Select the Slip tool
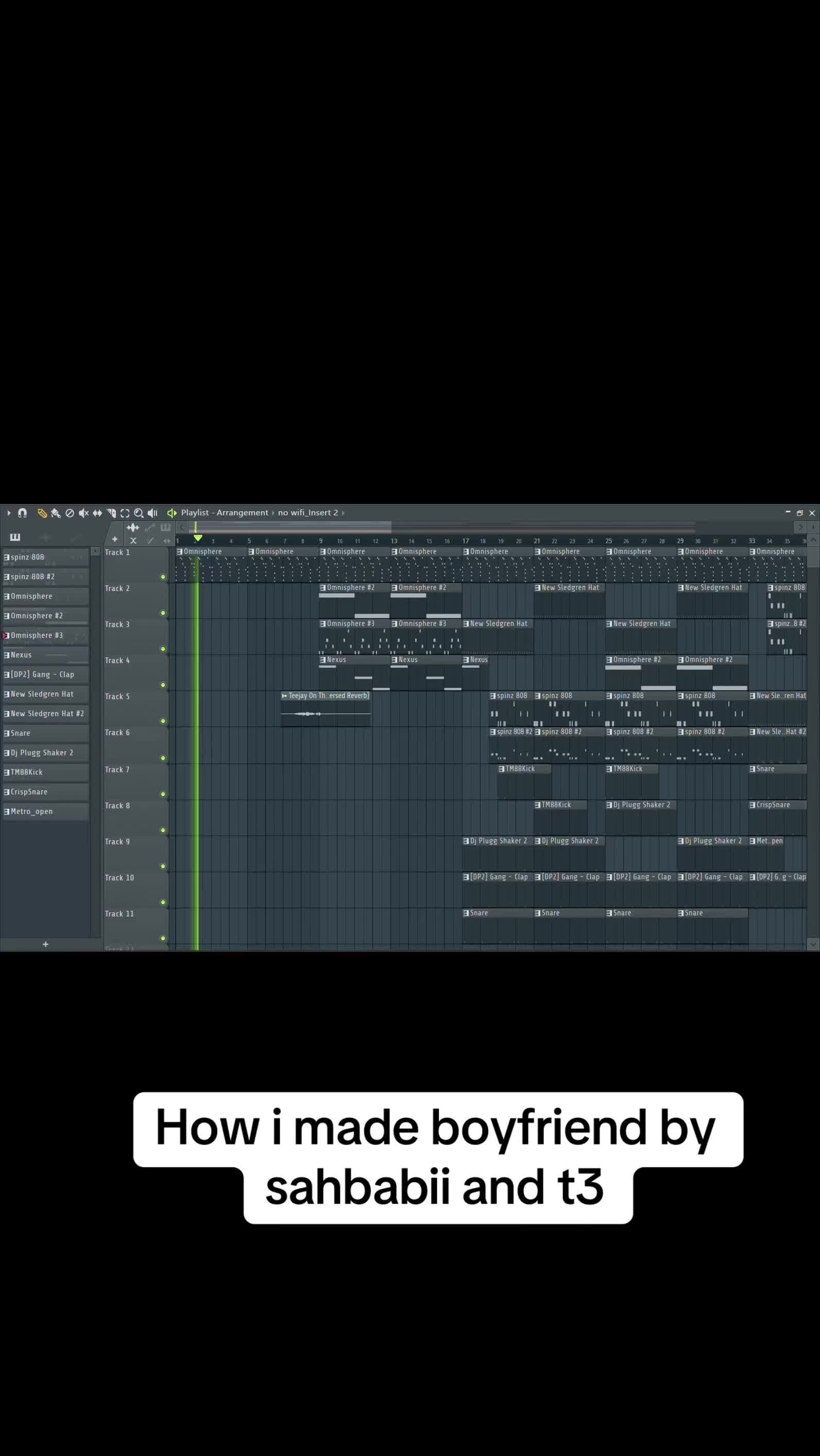 [x=97, y=513]
